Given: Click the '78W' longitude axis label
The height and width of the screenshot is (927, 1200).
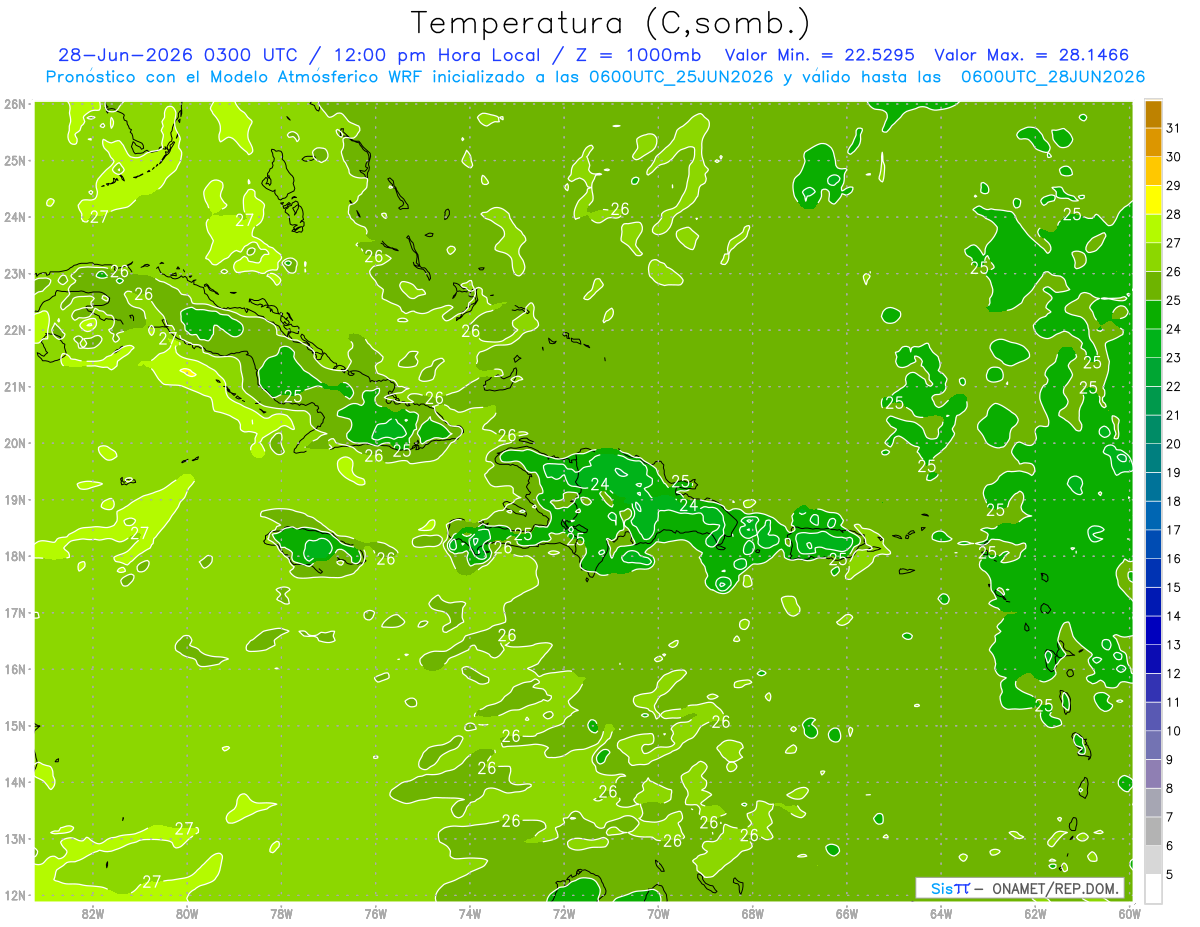Looking at the screenshot, I should tap(281, 913).
